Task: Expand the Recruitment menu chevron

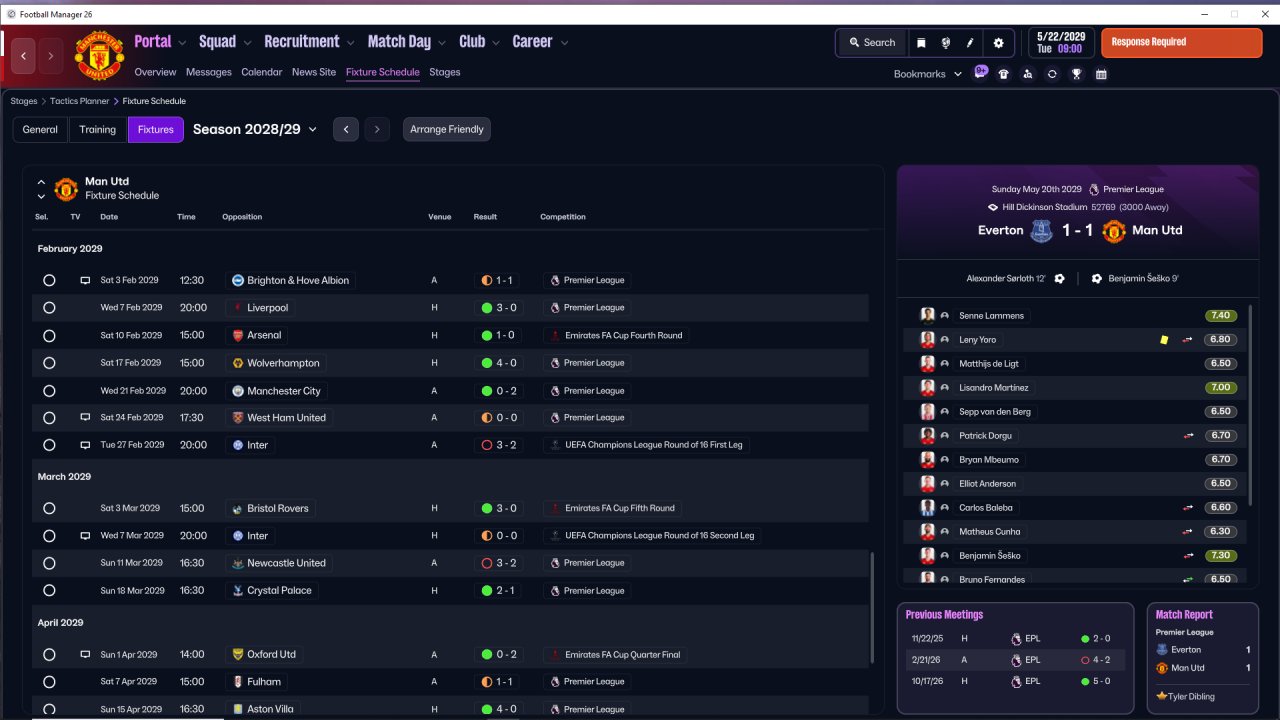Action: click(350, 43)
